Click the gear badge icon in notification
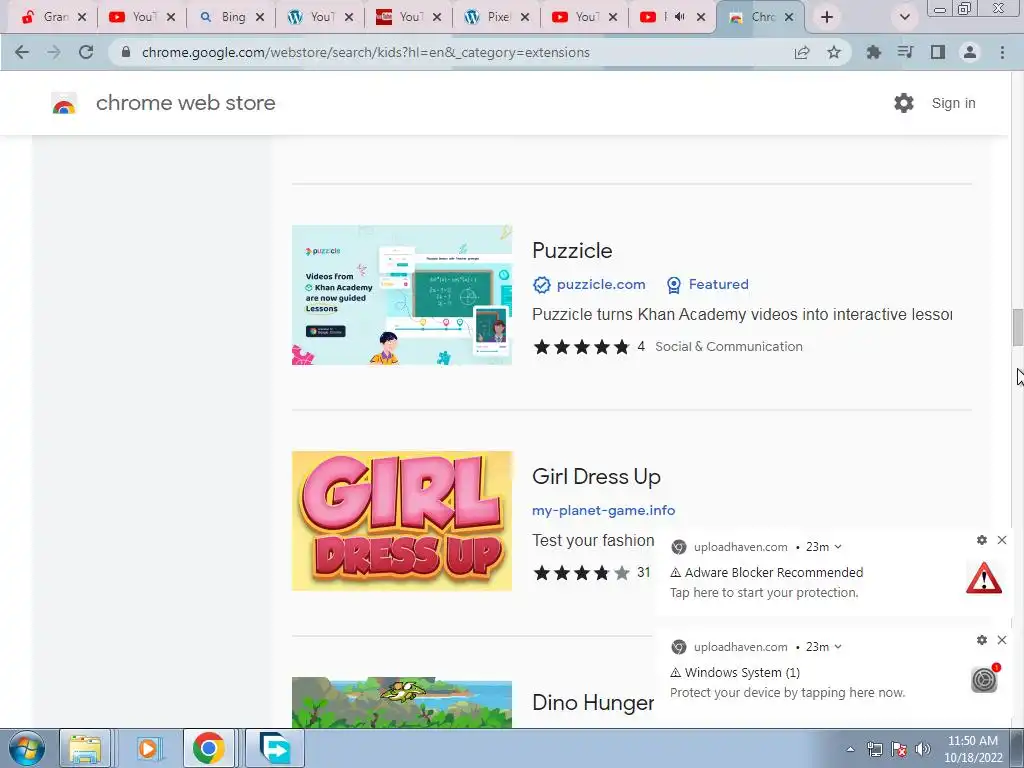Viewport: 1024px width, 768px height. coord(985,679)
